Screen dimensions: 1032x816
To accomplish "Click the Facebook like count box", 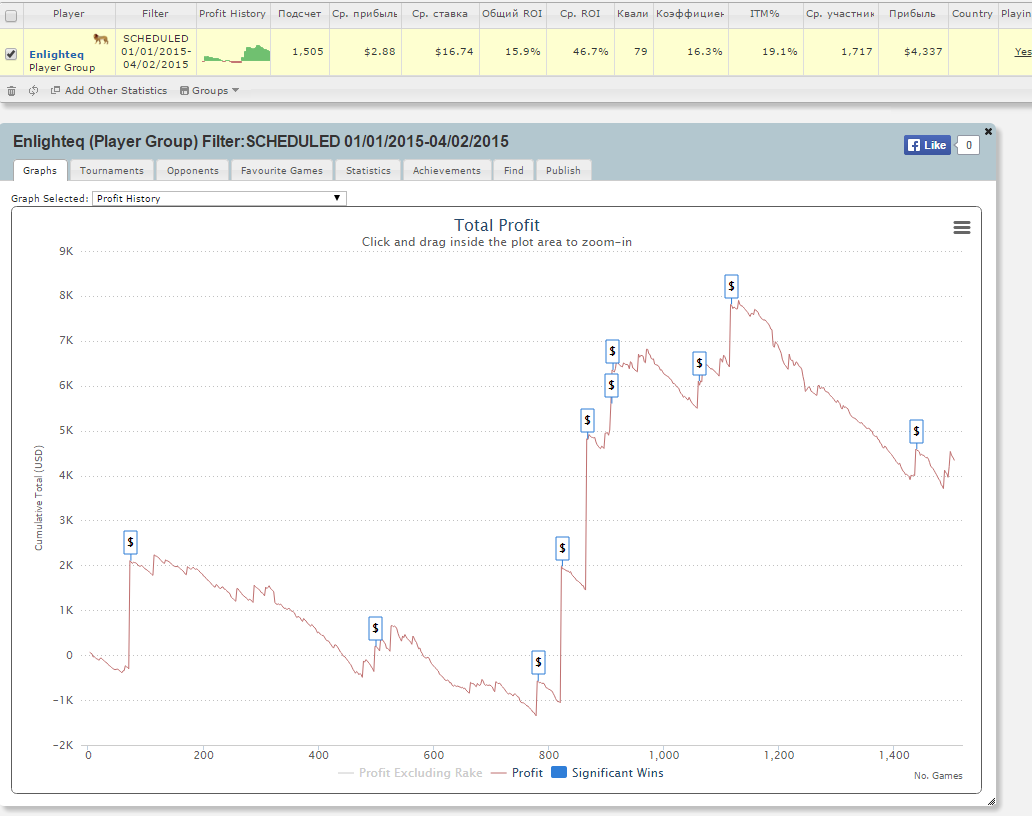I will point(968,145).
